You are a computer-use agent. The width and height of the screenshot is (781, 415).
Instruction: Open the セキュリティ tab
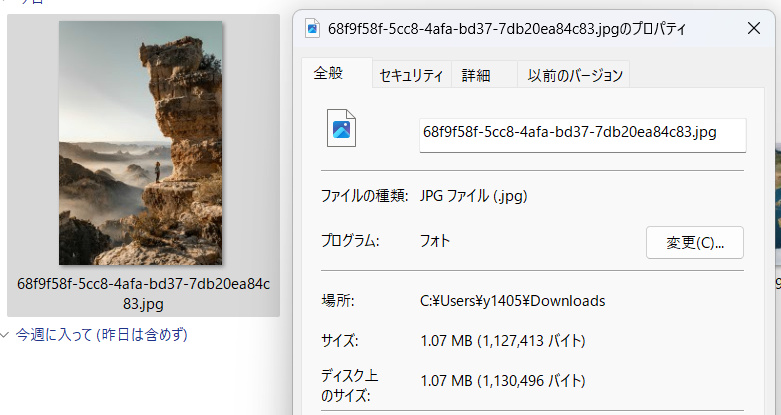pyautogui.click(x=410, y=75)
